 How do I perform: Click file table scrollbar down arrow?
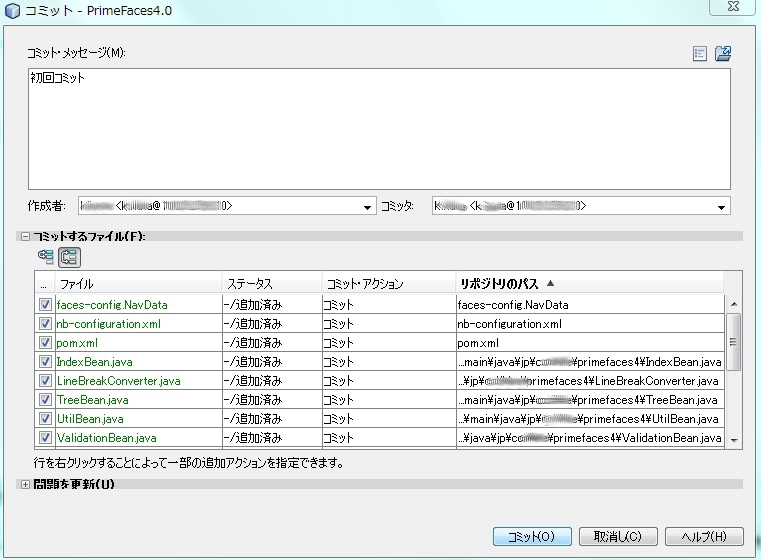point(734,440)
